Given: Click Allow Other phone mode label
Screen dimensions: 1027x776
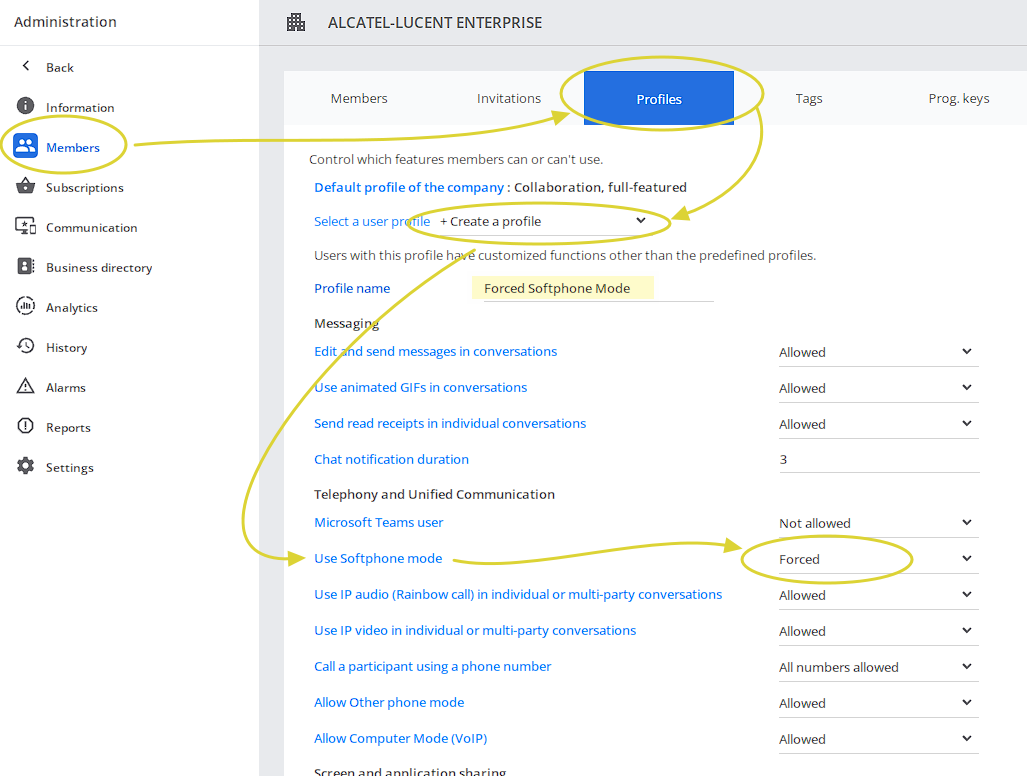Looking at the screenshot, I should click(389, 702).
